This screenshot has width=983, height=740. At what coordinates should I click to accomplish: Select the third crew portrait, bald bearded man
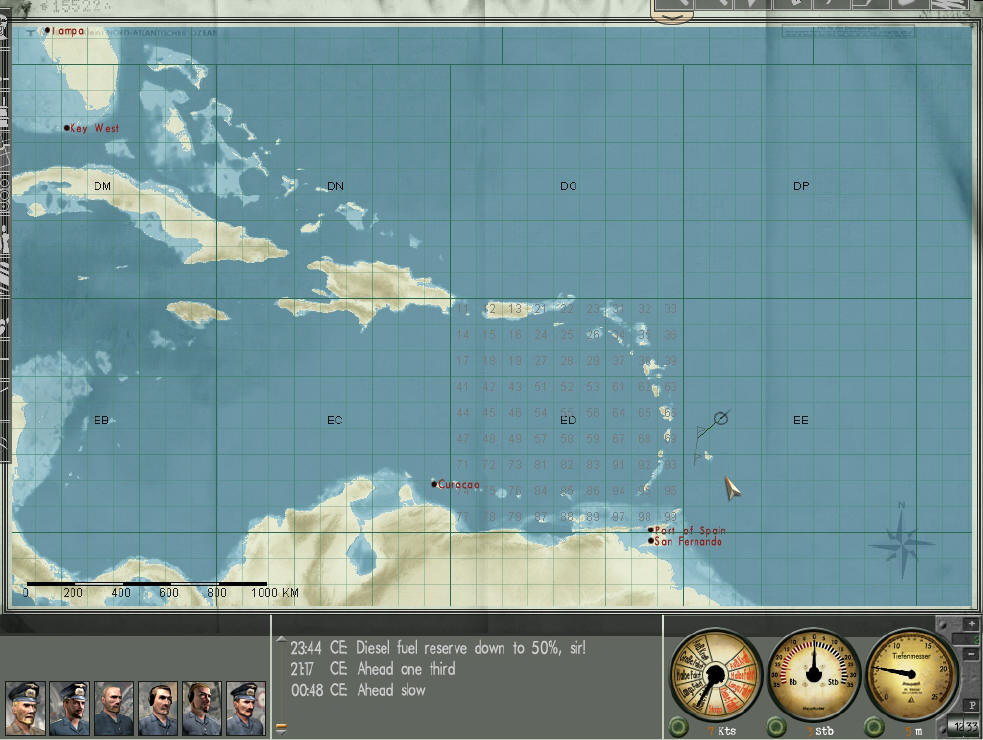[113, 708]
